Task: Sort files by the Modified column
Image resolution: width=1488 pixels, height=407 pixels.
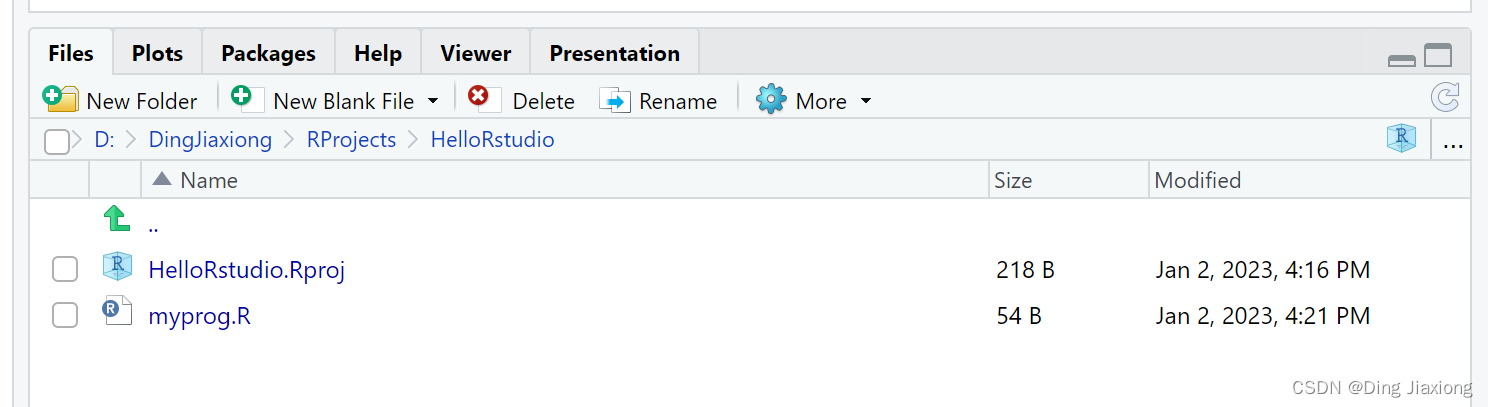Action: pyautogui.click(x=1197, y=180)
